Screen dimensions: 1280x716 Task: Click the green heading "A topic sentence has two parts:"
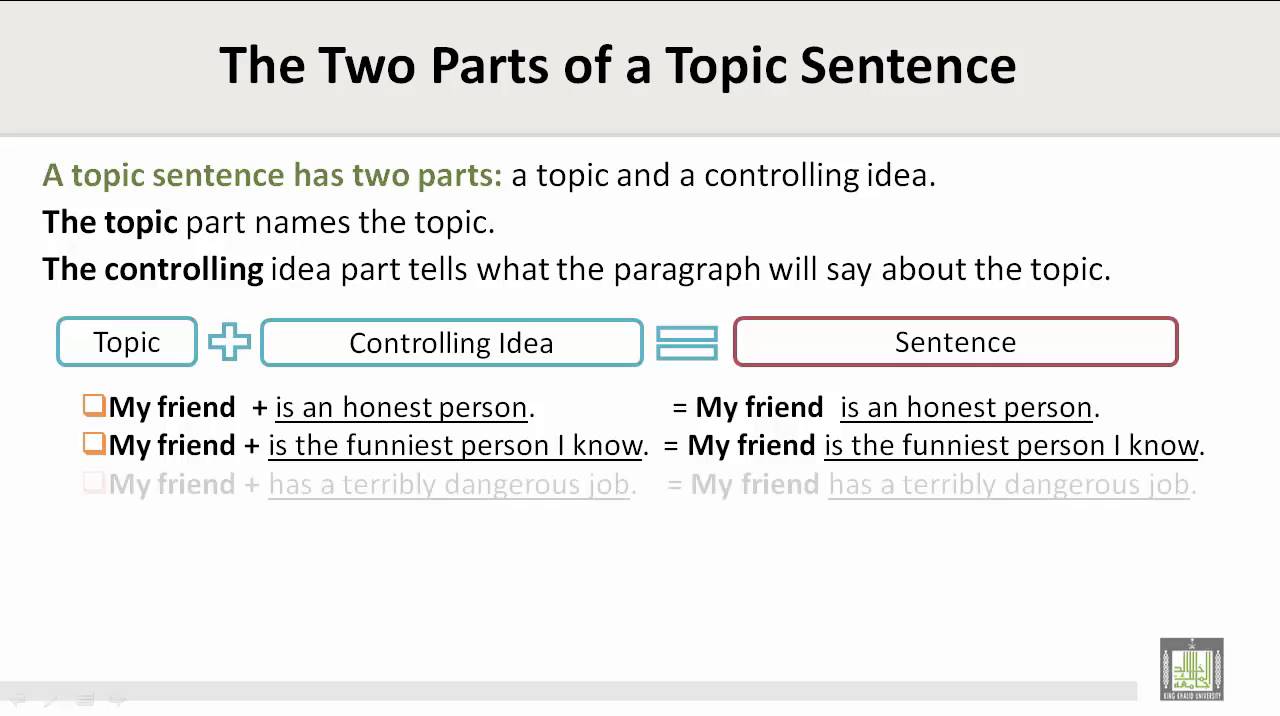coord(272,176)
